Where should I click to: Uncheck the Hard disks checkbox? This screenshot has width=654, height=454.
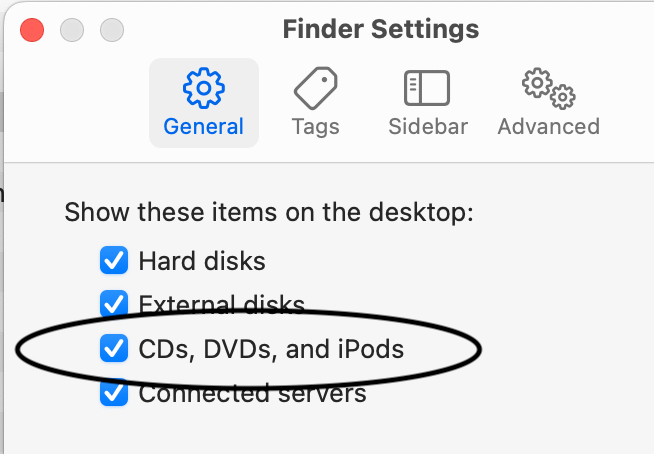pyautogui.click(x=114, y=262)
